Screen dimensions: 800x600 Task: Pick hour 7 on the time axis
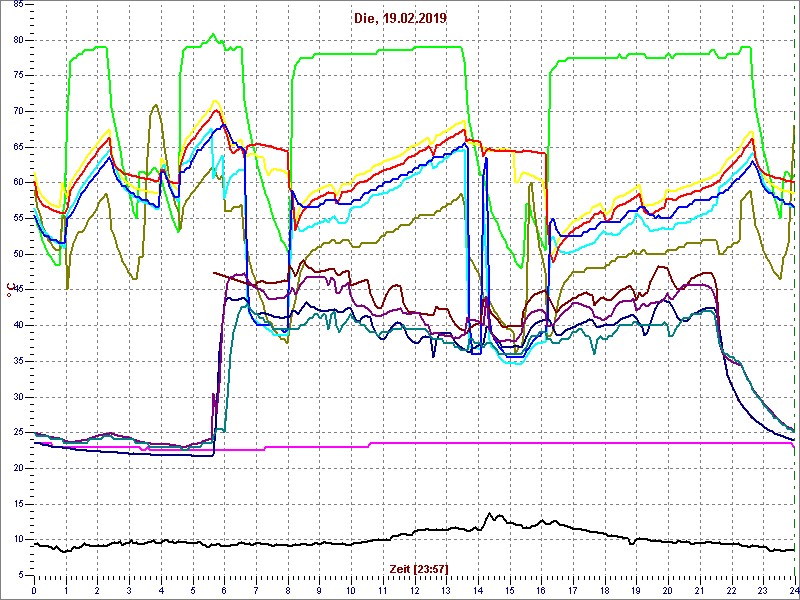(256, 590)
